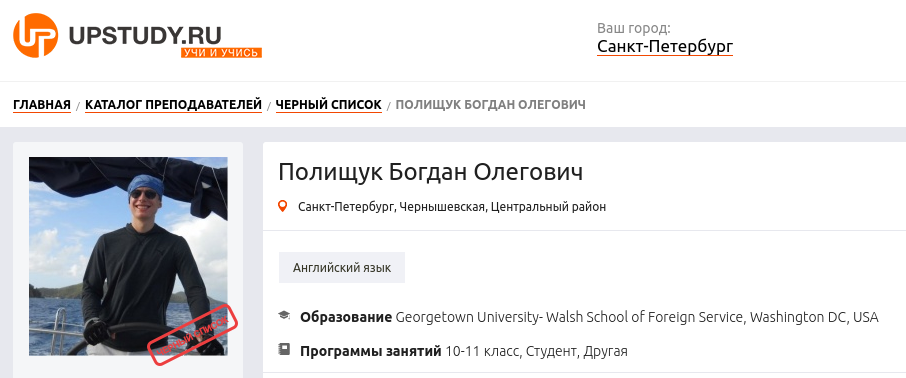Click the orange UP logo icon
The height and width of the screenshot is (378, 906).
pyautogui.click(x=36, y=36)
